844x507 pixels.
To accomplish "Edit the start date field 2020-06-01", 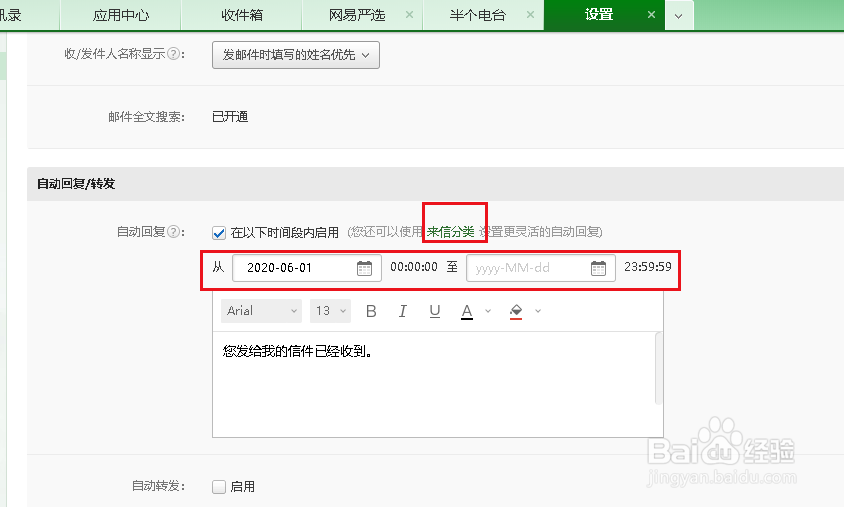I will click(x=307, y=268).
